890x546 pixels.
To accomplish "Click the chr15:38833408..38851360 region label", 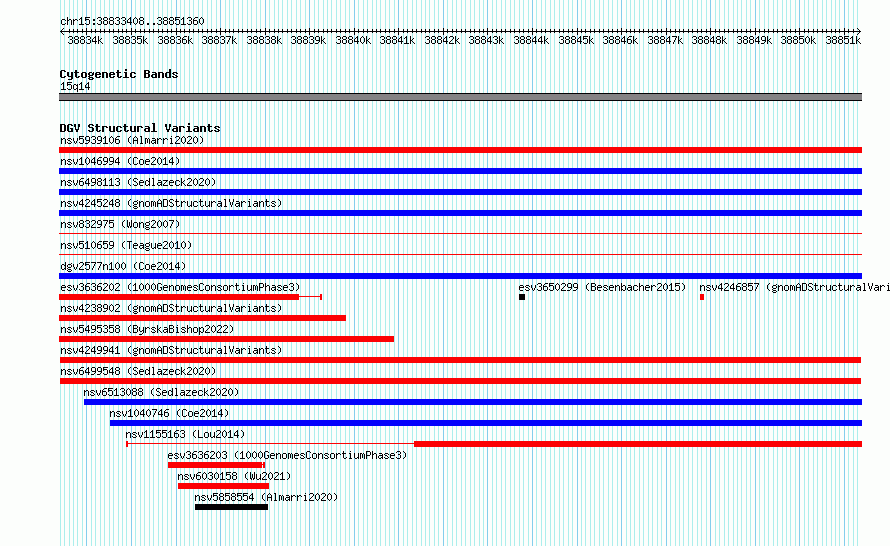I will (132, 21).
